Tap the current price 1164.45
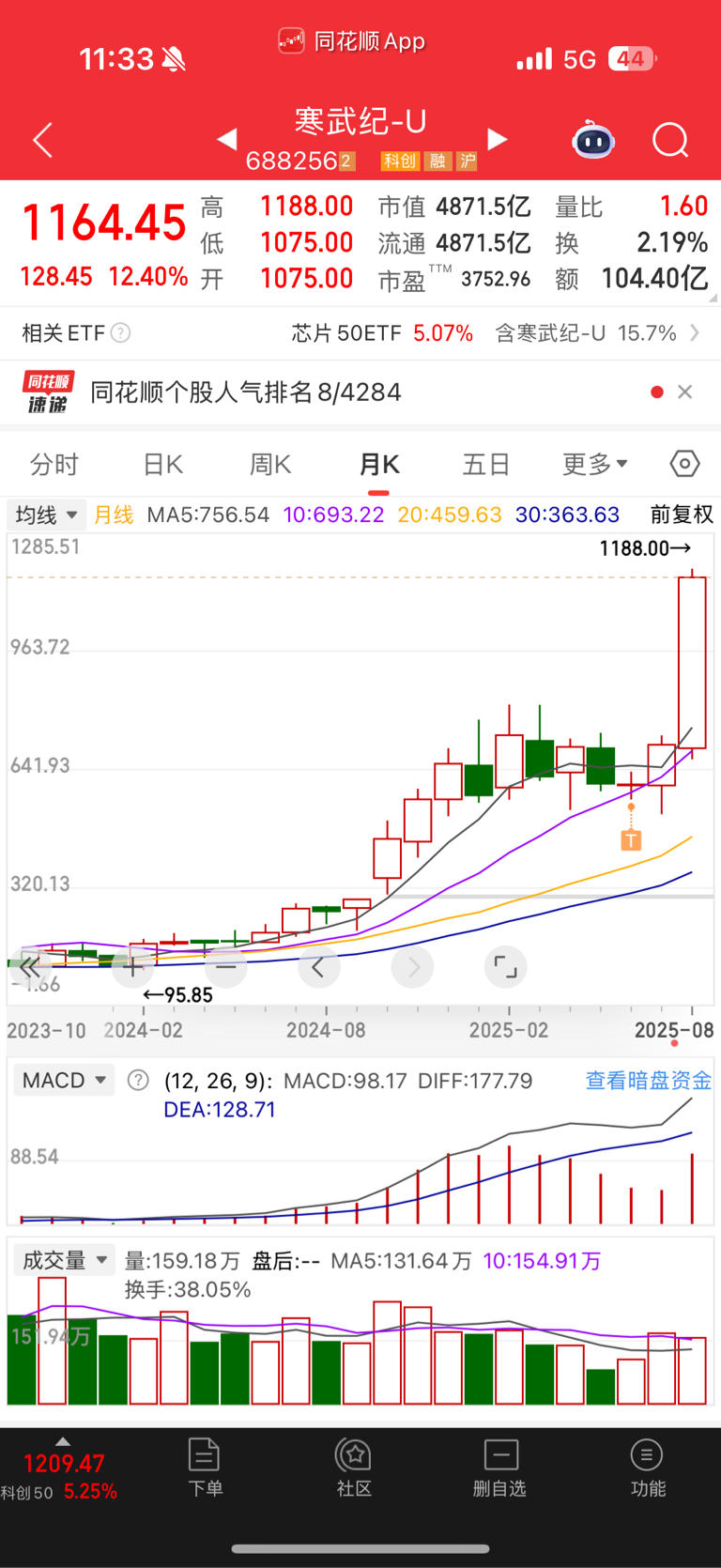The image size is (721, 1568). [x=104, y=223]
